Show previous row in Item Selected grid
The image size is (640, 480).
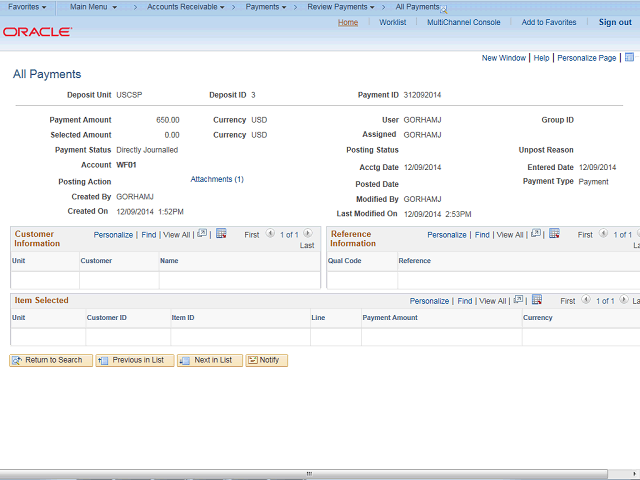point(586,299)
